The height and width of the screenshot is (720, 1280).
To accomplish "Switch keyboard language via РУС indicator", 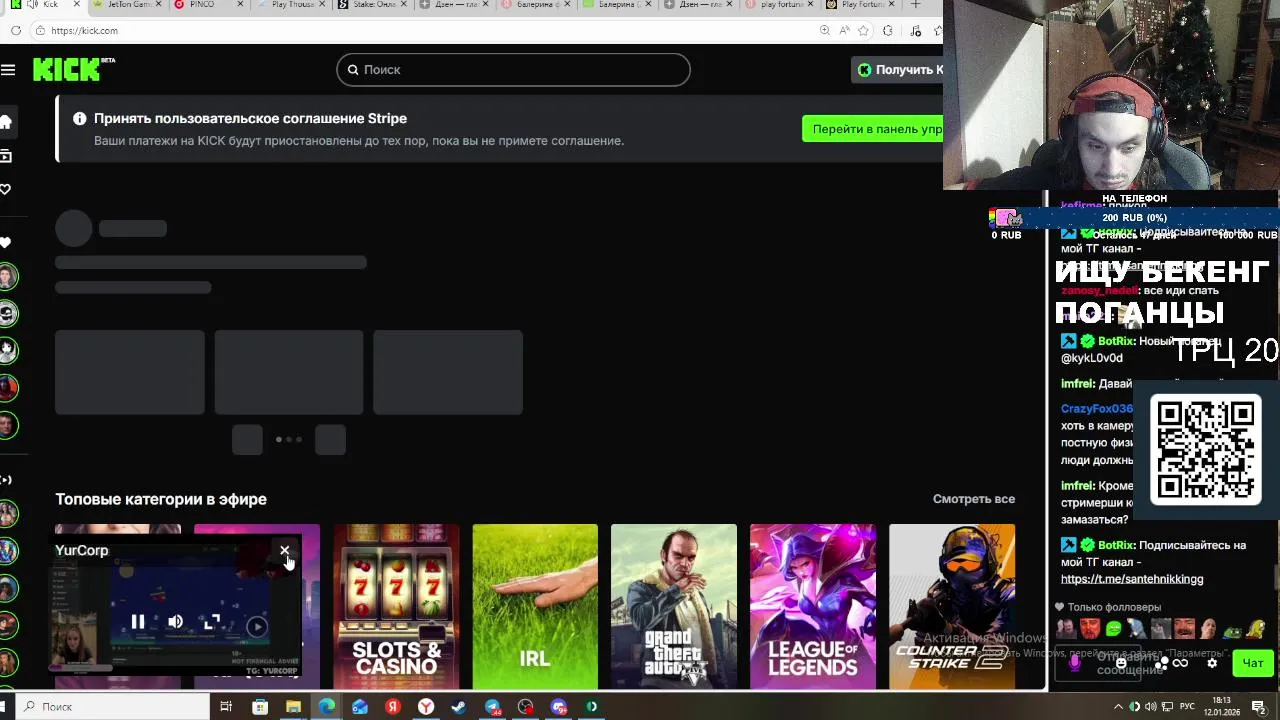I will (x=1188, y=707).
